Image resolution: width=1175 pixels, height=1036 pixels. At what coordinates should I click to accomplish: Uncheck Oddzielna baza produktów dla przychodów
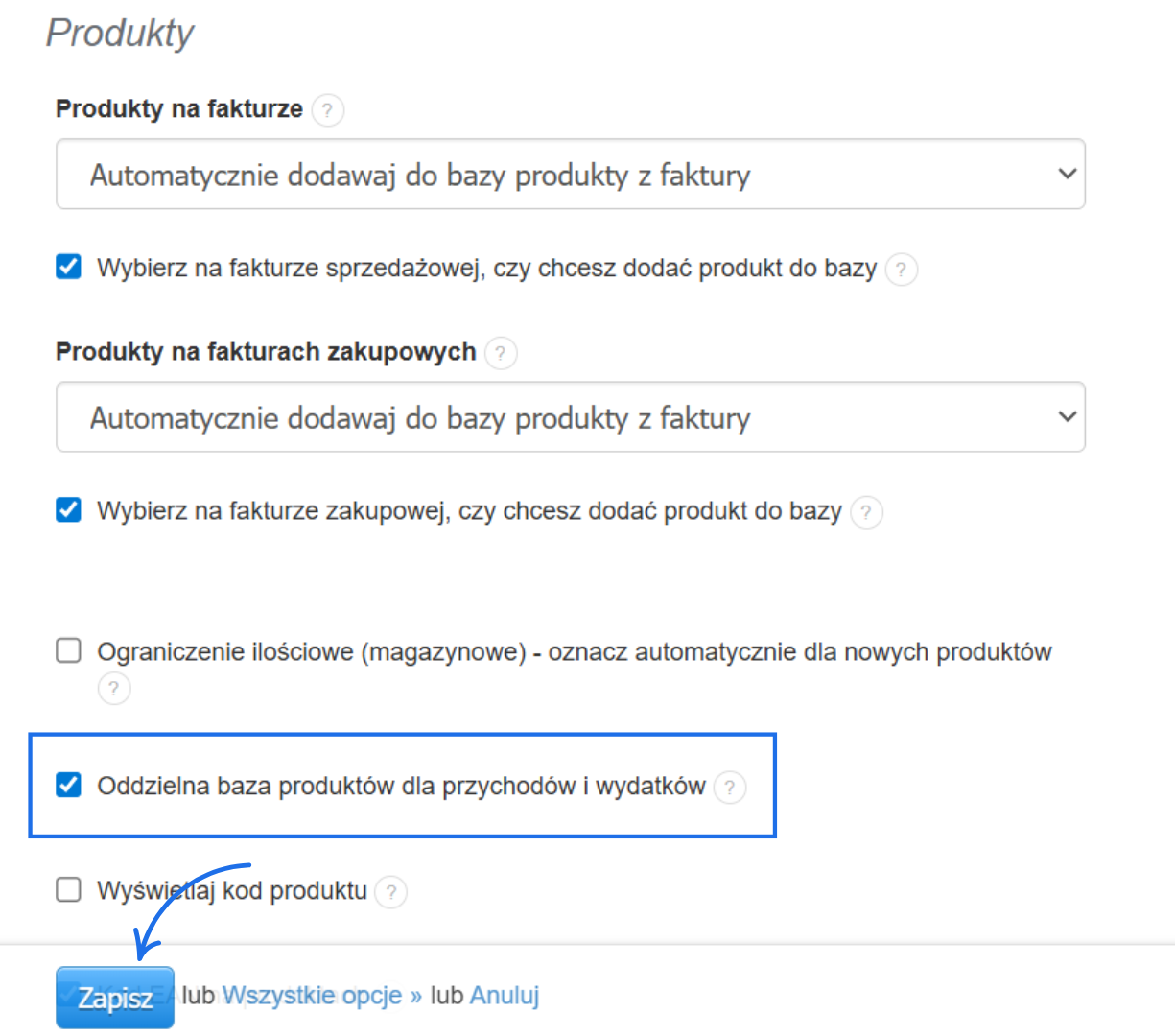[x=68, y=785]
